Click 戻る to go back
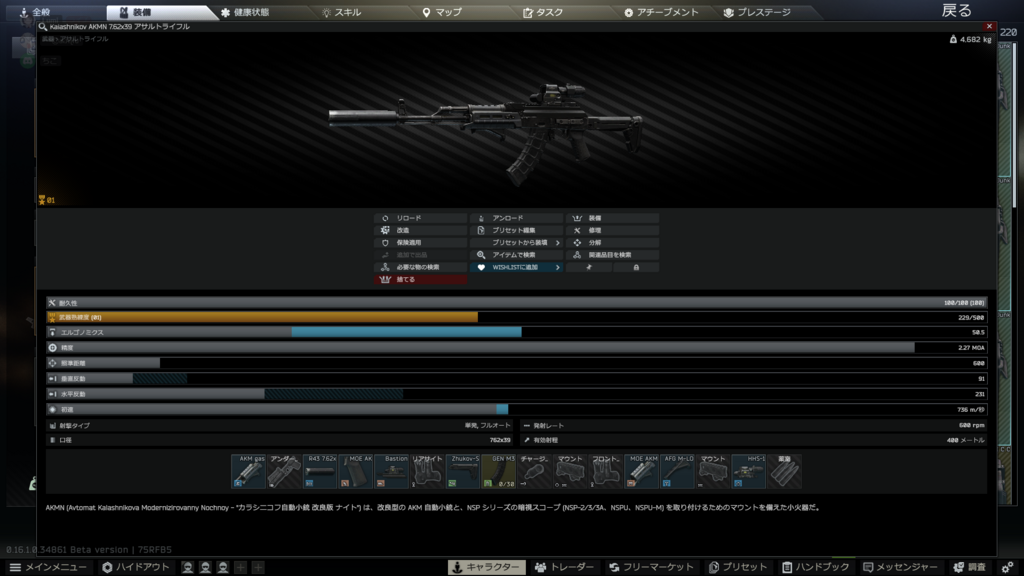1024x576 pixels. tap(957, 10)
